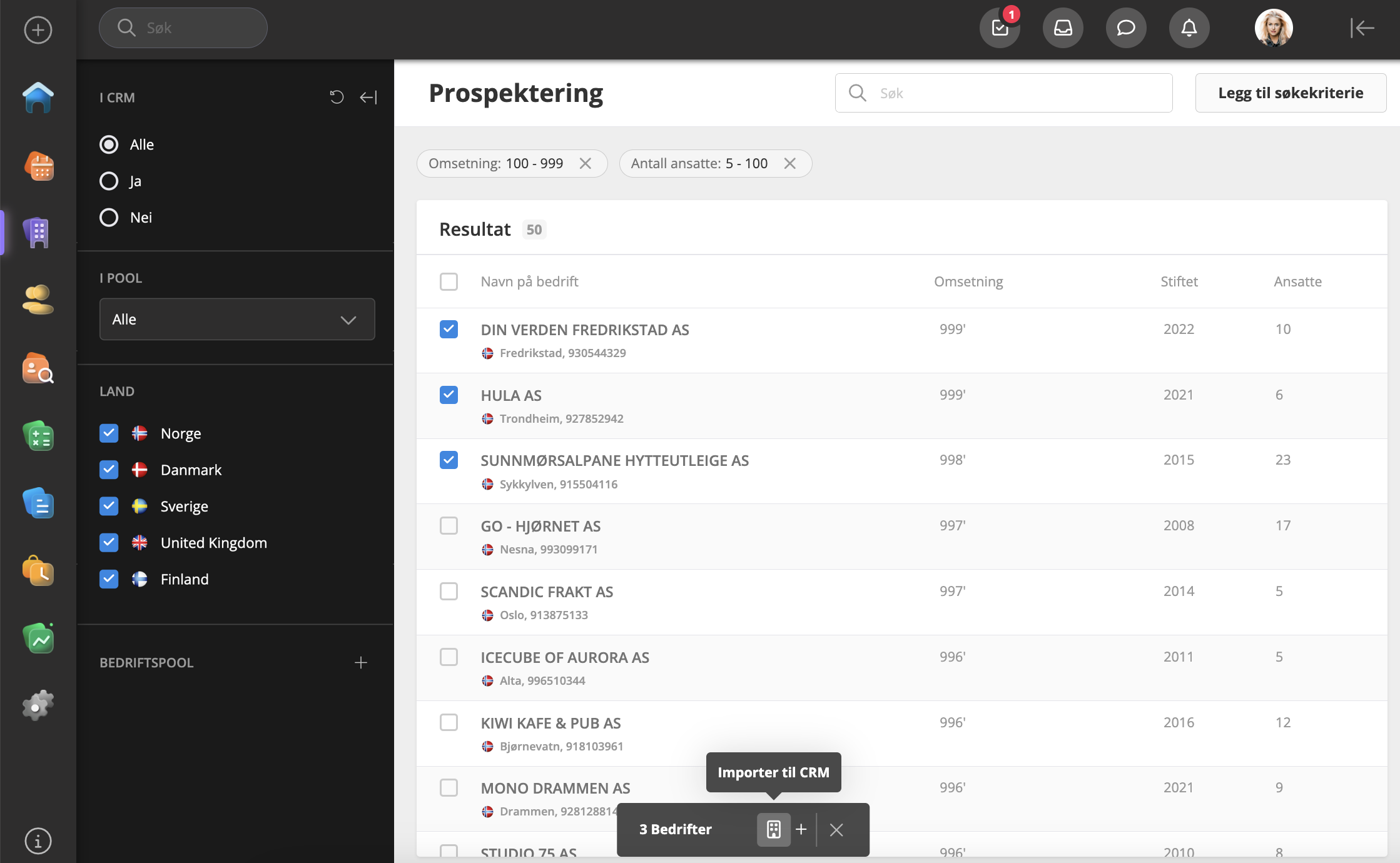Screen dimensions: 1400x863
Task: Open the inbox tray icon
Action: pos(1063,28)
